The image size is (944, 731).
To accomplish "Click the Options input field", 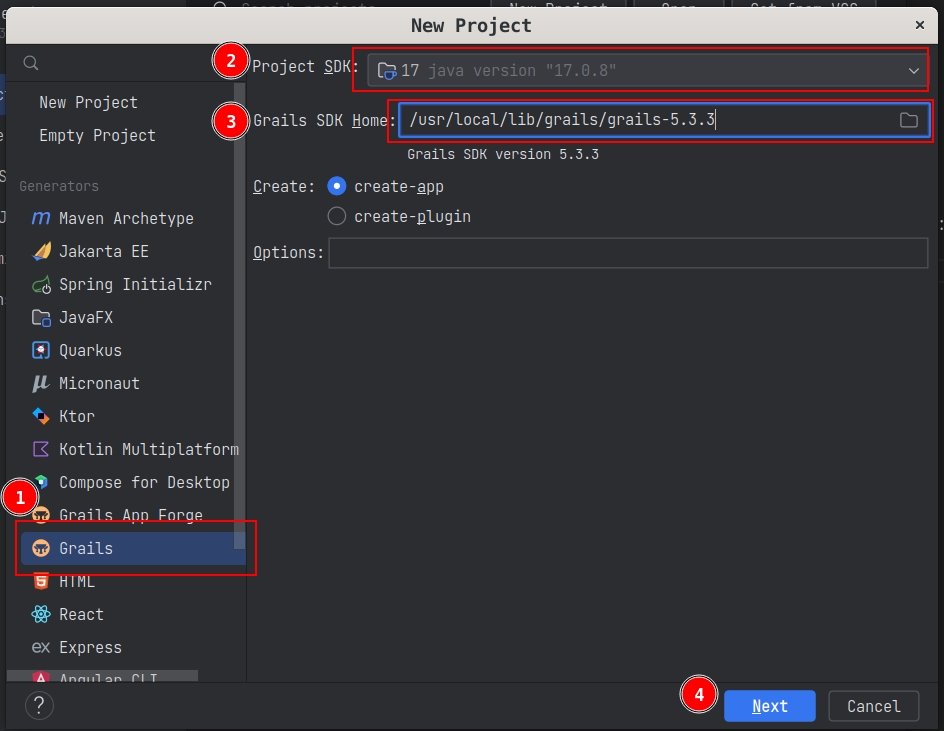I will [628, 252].
